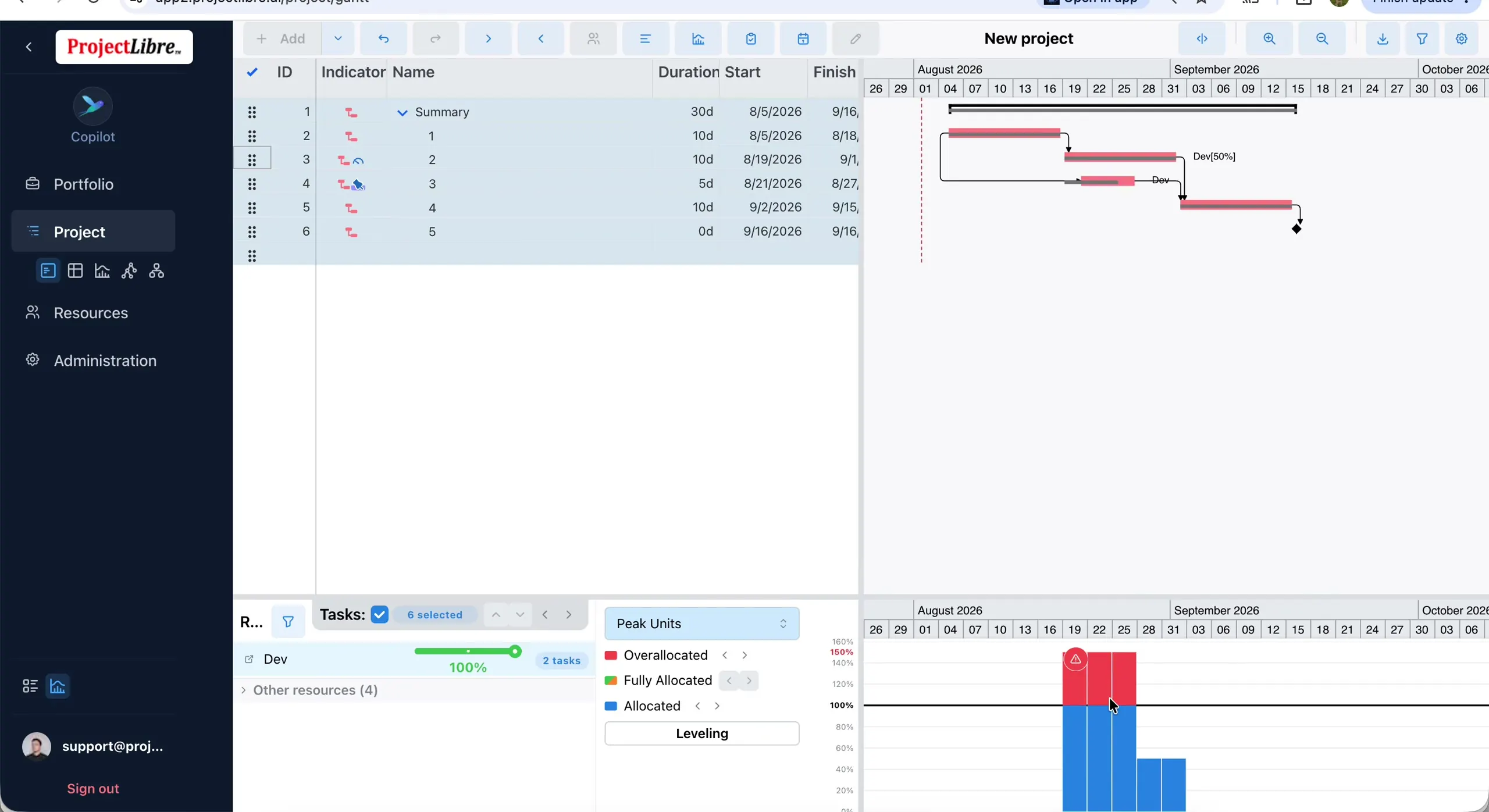Open the network diagram view icon
1489x812 pixels.
point(129,271)
